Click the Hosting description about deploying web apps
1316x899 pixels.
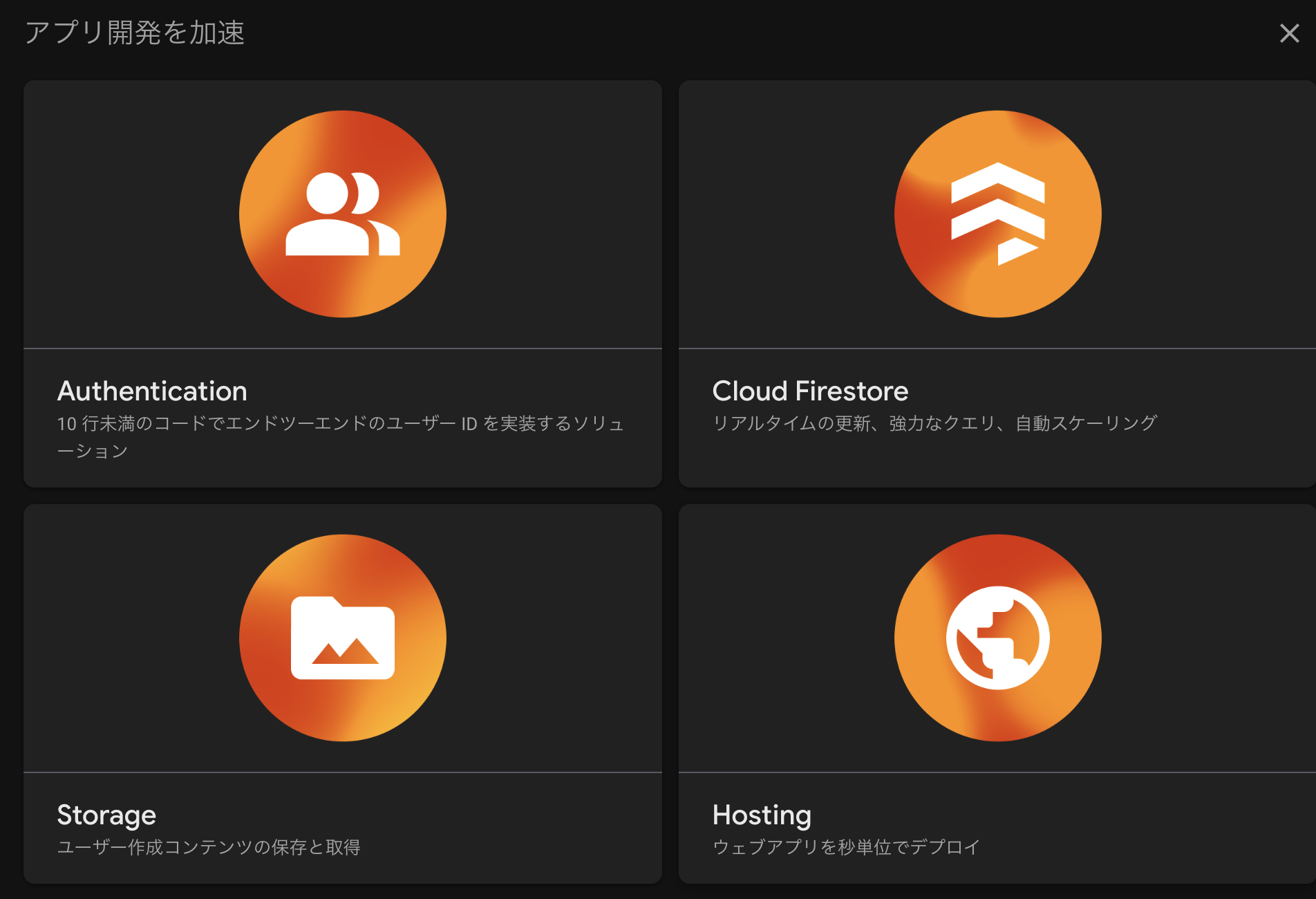click(x=845, y=845)
